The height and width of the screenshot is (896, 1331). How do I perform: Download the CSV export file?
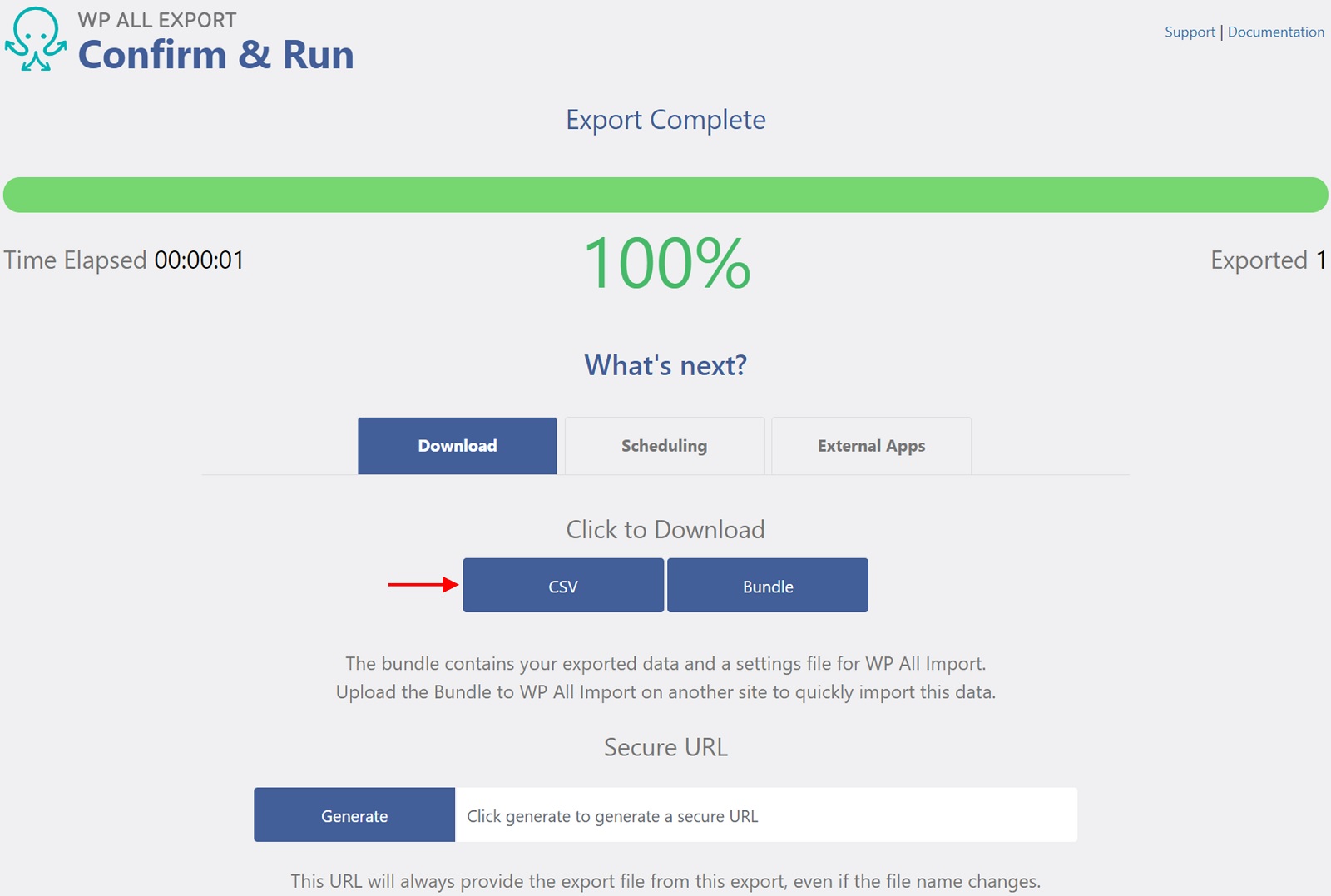[x=563, y=586]
